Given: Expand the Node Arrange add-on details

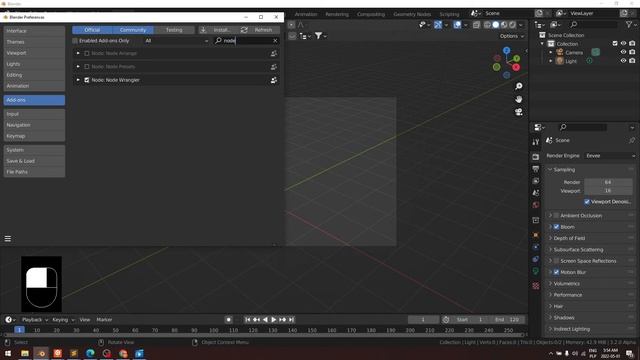Looking at the screenshot, I should 78,53.
